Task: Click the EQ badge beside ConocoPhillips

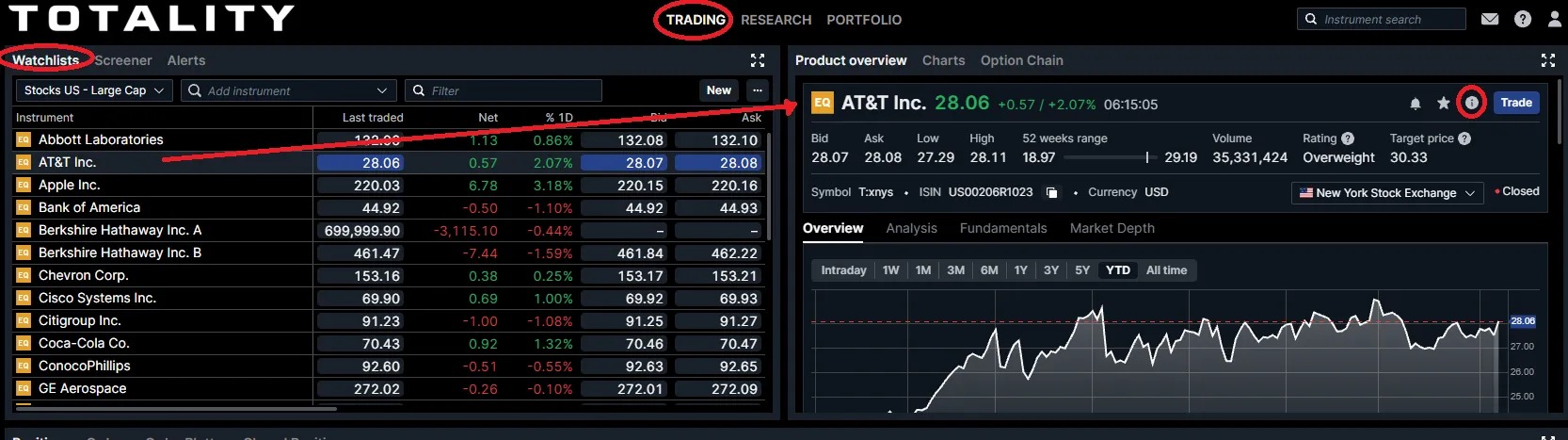Action: pyautogui.click(x=24, y=366)
